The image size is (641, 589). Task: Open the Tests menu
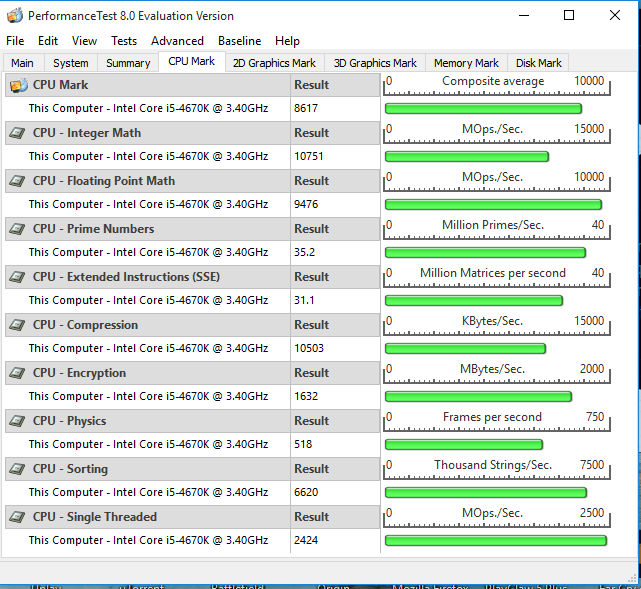click(124, 41)
